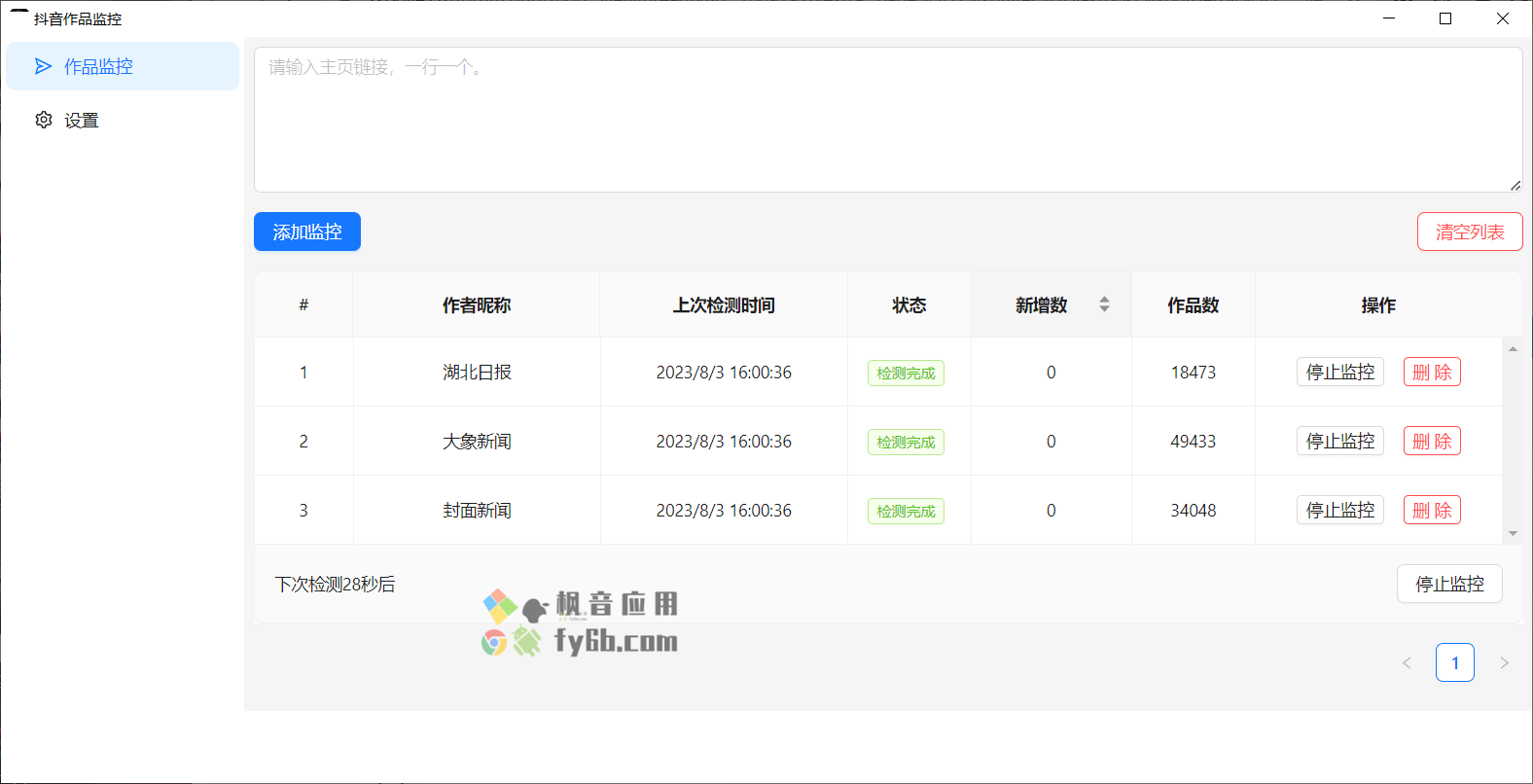The image size is (1533, 784).
Task: Click the detection time in 封面新闻 row
Action: pos(724,511)
